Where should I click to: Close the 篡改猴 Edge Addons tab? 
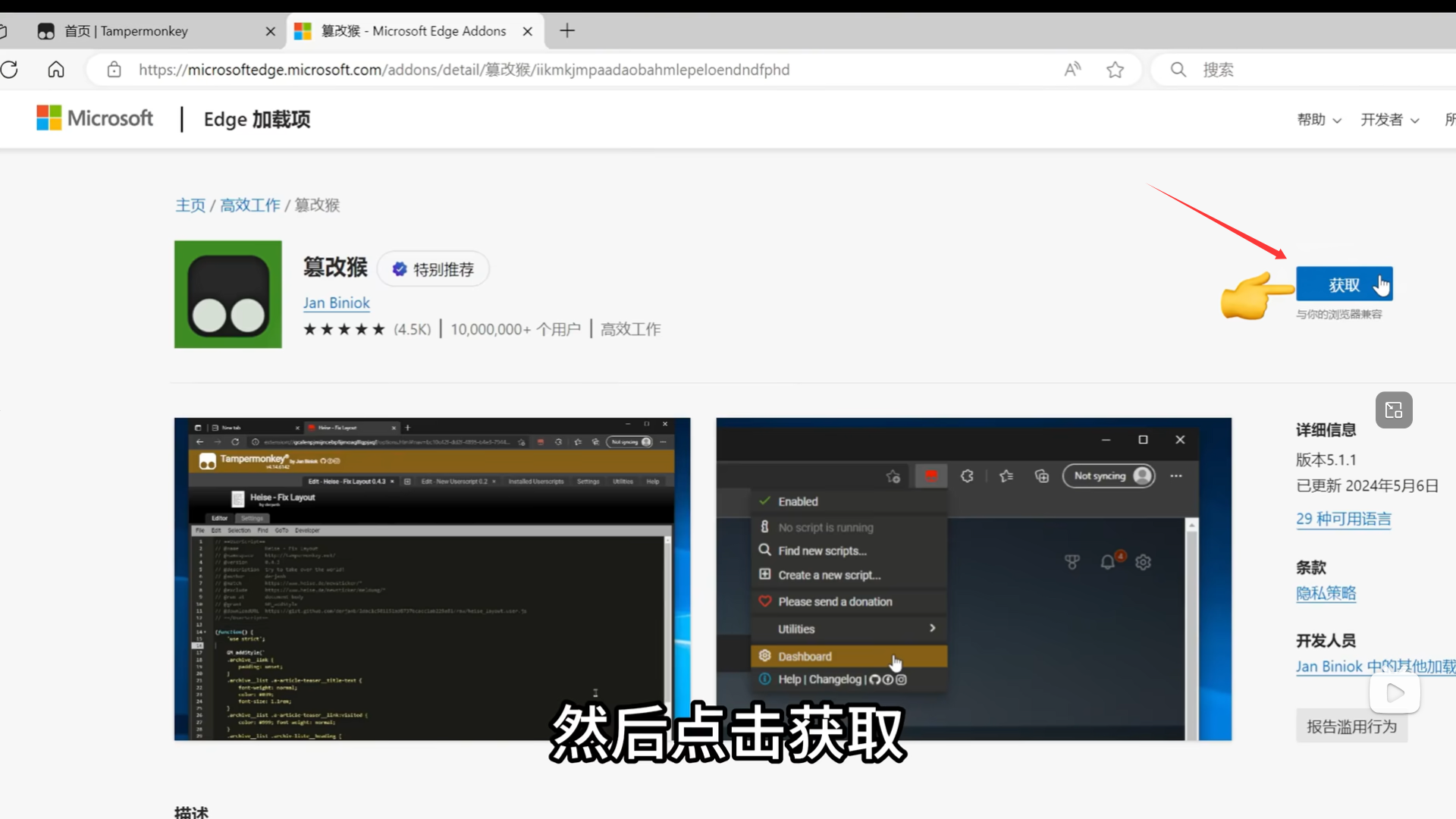528,31
